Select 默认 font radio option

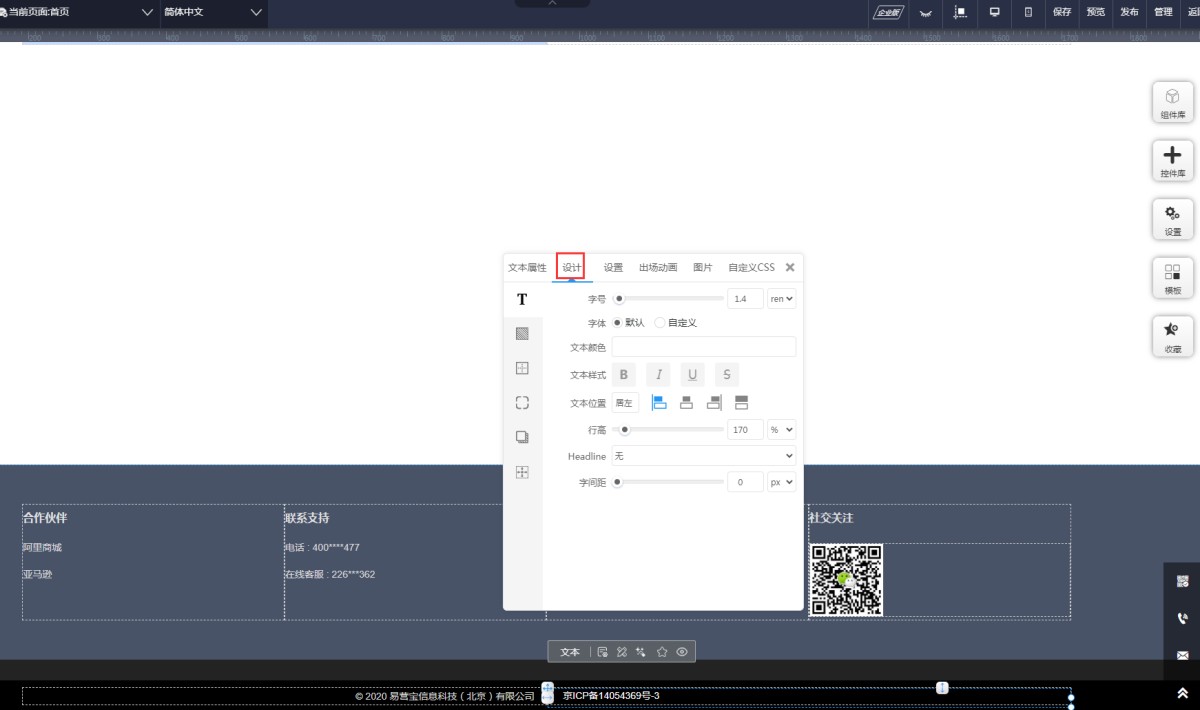tap(617, 323)
